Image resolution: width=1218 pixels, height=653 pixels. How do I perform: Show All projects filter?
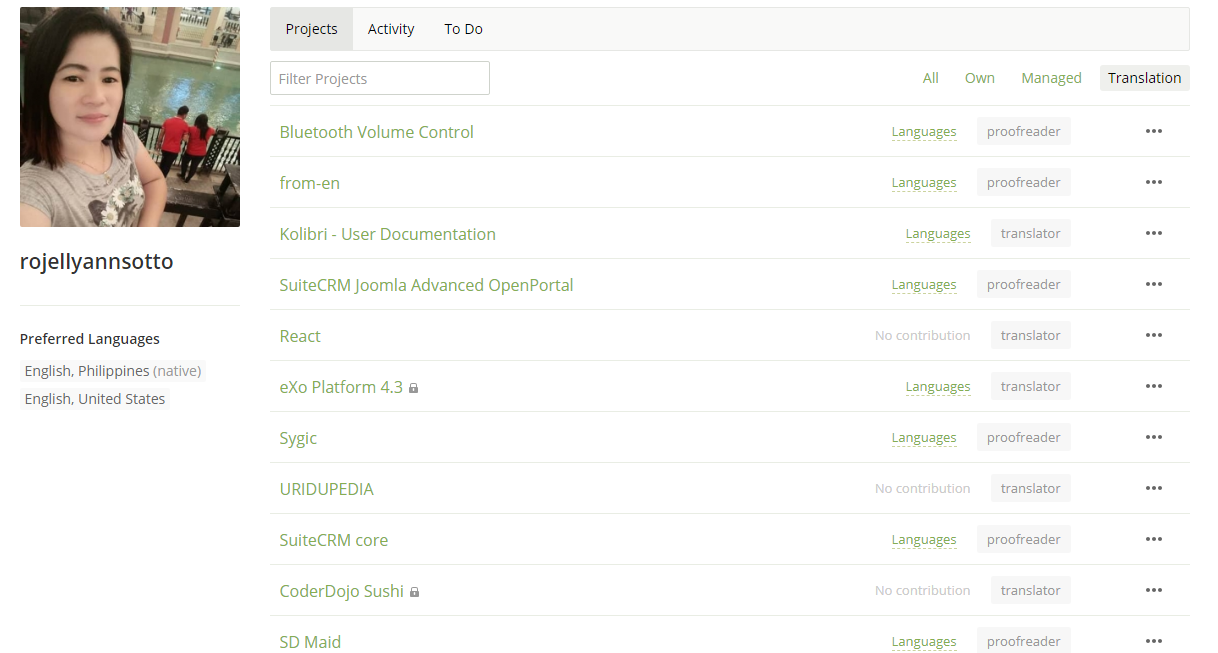point(931,78)
